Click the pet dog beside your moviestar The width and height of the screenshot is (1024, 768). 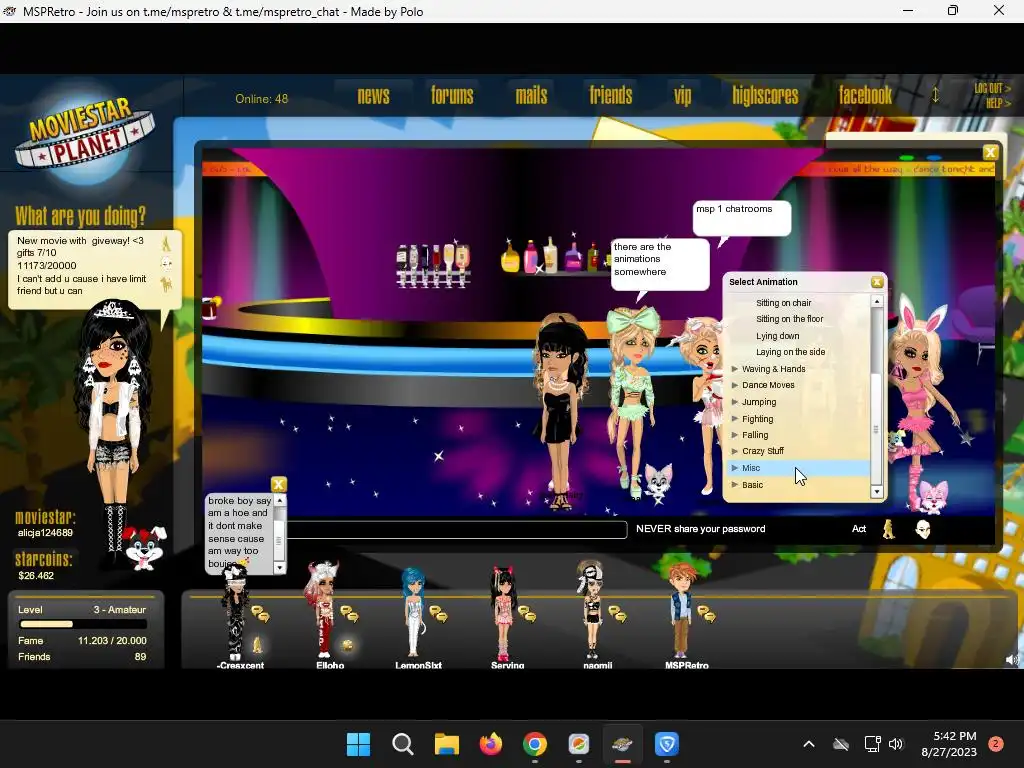(x=145, y=547)
